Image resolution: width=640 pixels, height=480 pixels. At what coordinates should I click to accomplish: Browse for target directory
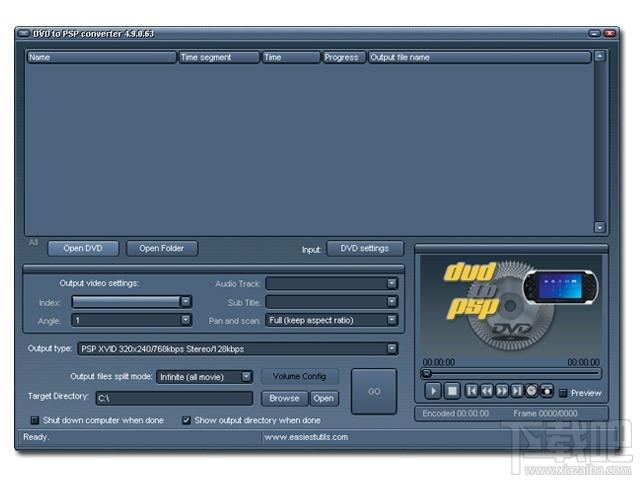[x=284, y=398]
